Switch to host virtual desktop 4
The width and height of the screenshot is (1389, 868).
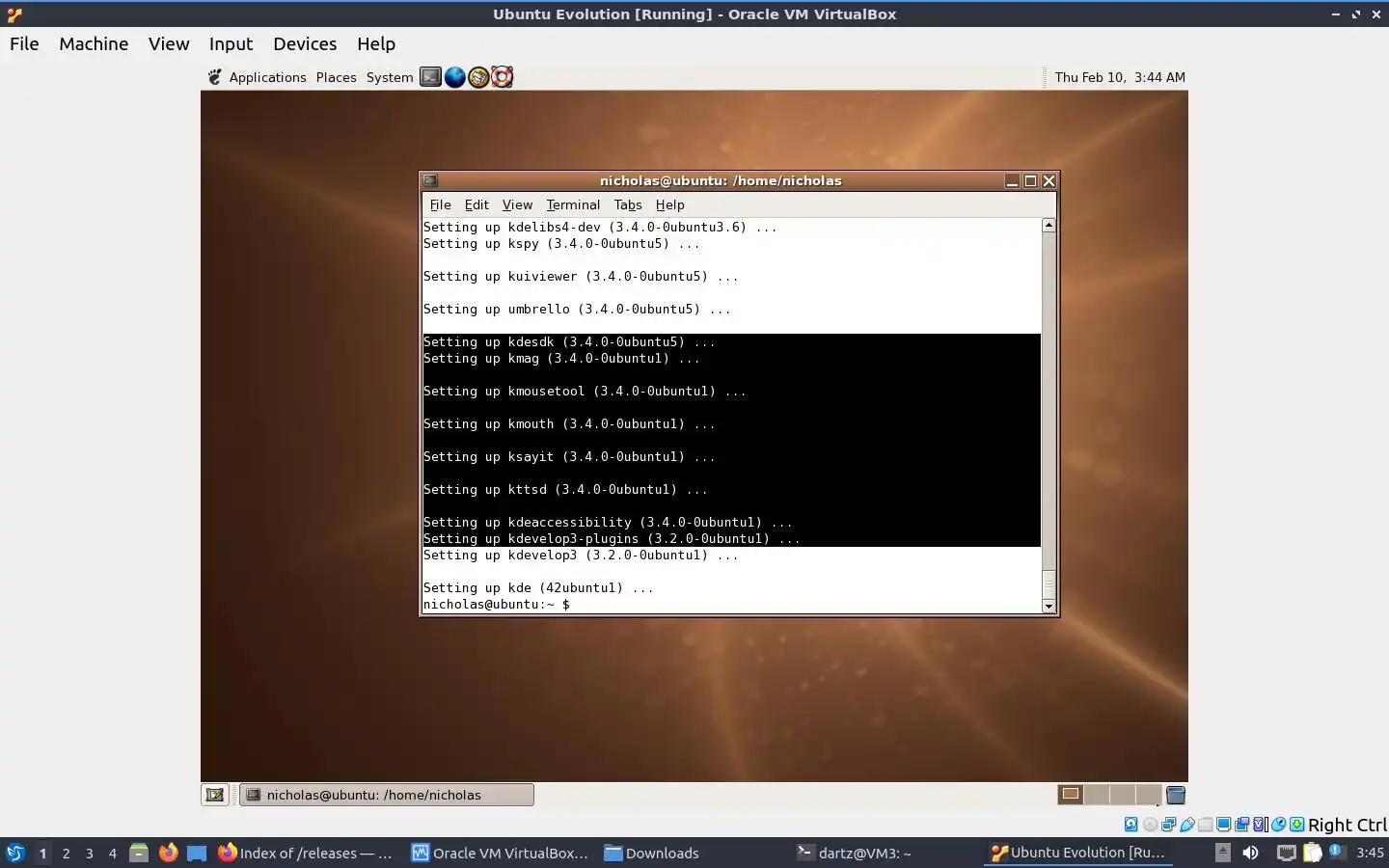pos(113,854)
